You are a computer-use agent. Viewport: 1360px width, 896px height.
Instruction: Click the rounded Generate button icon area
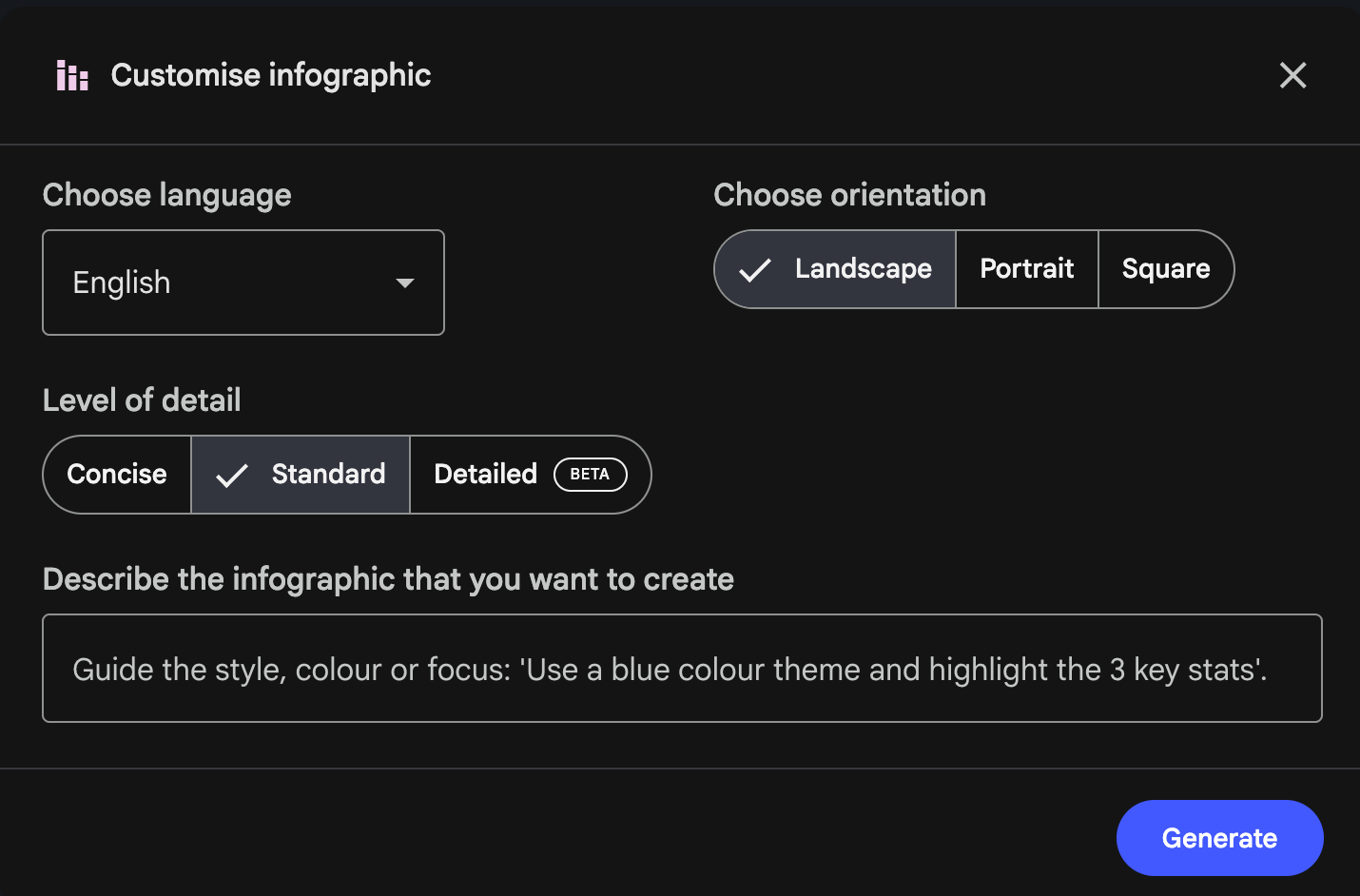pyautogui.click(x=1219, y=838)
